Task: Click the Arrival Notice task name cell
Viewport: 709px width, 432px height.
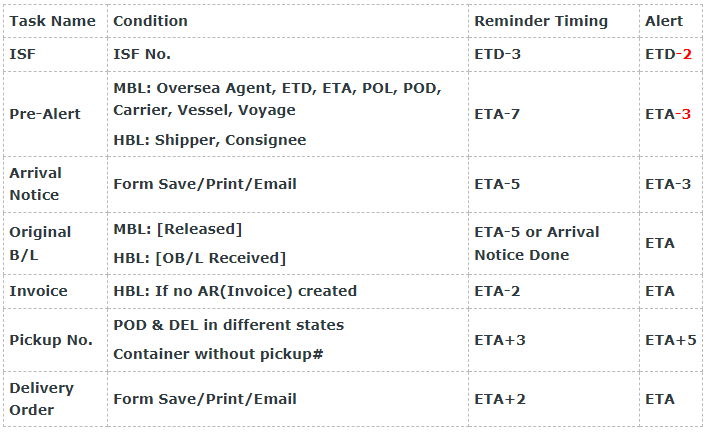Action: [x=35, y=184]
